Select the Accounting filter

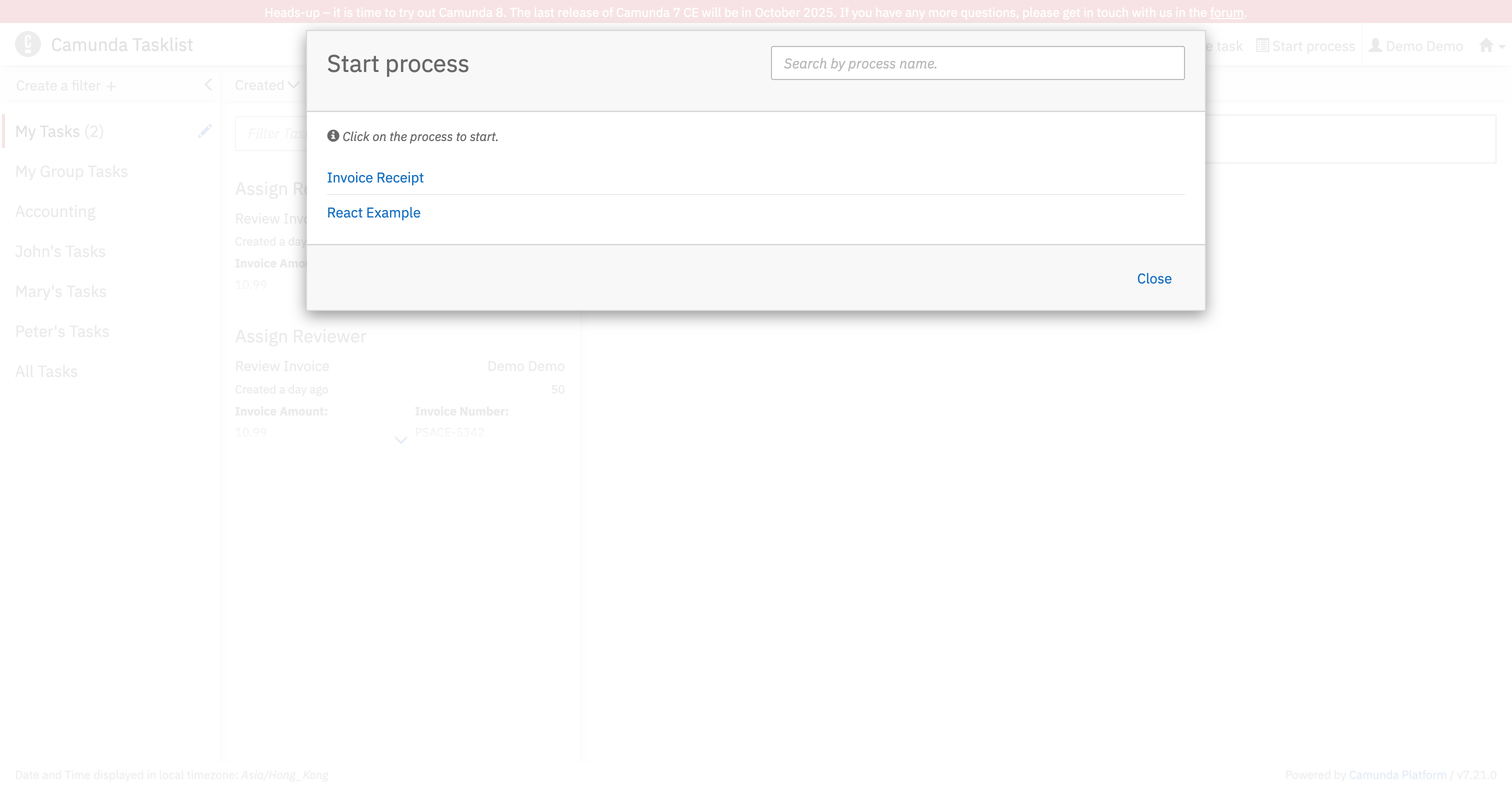[55, 211]
